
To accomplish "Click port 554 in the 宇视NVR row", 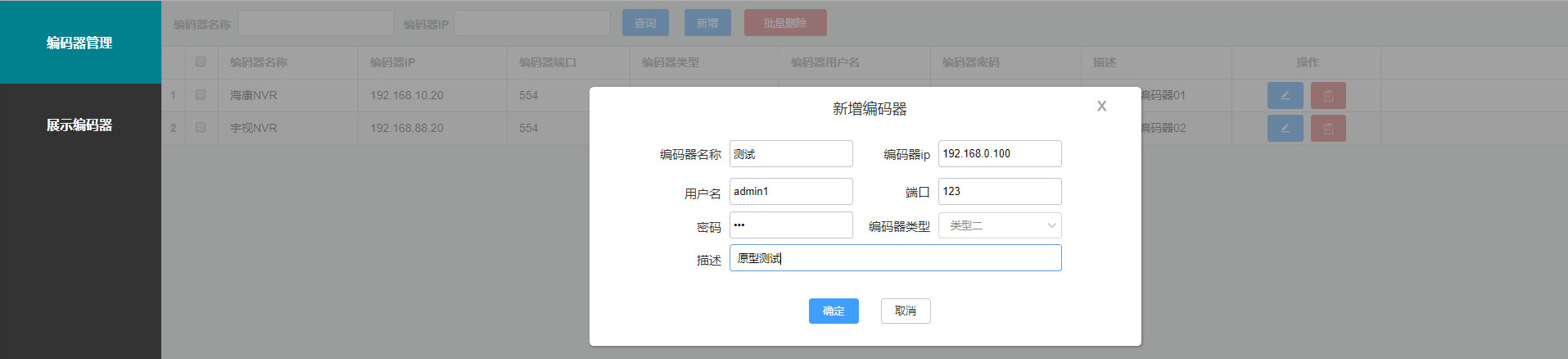I will pos(529,128).
